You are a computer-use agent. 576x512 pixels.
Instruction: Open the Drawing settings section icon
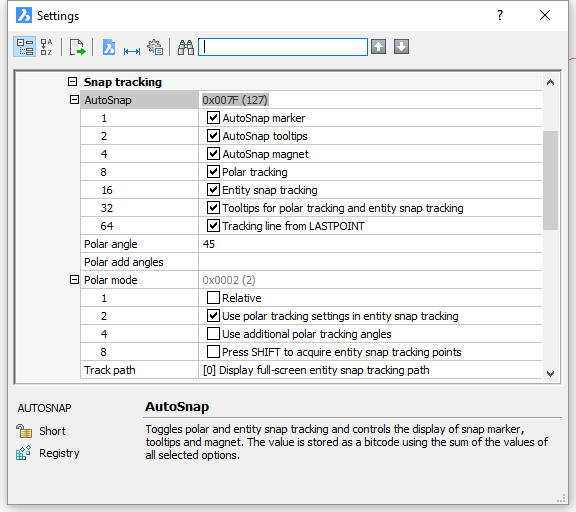tap(109, 47)
